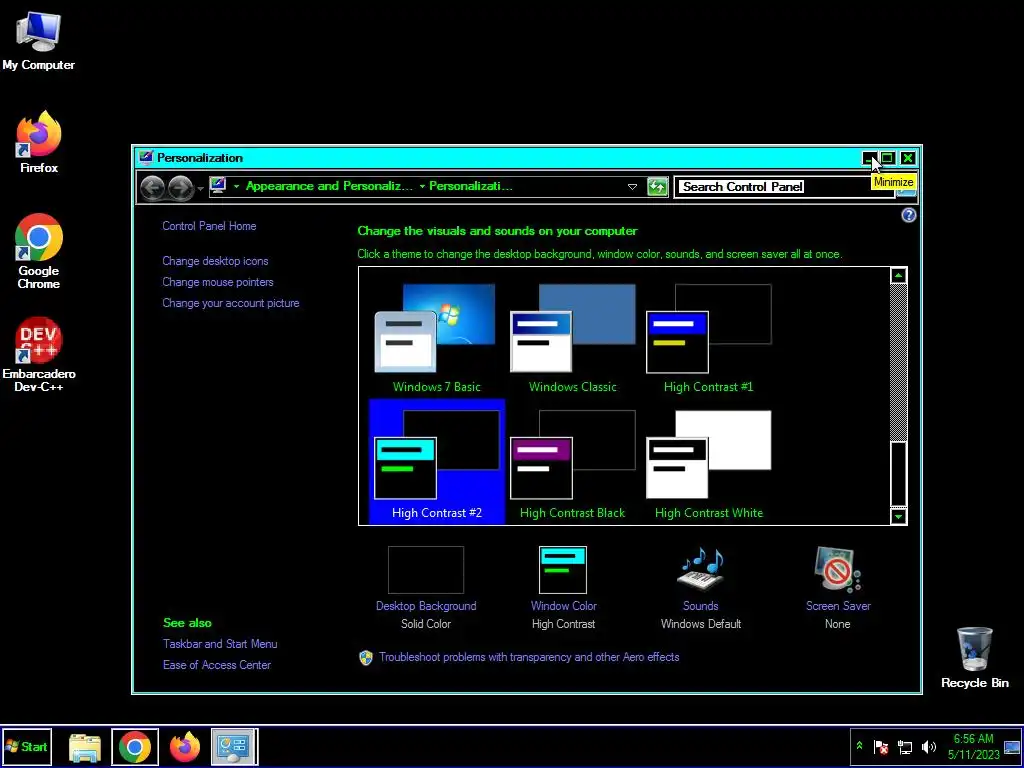Select the High Contrast White theme
The width and height of the screenshot is (1024, 768).
708,464
